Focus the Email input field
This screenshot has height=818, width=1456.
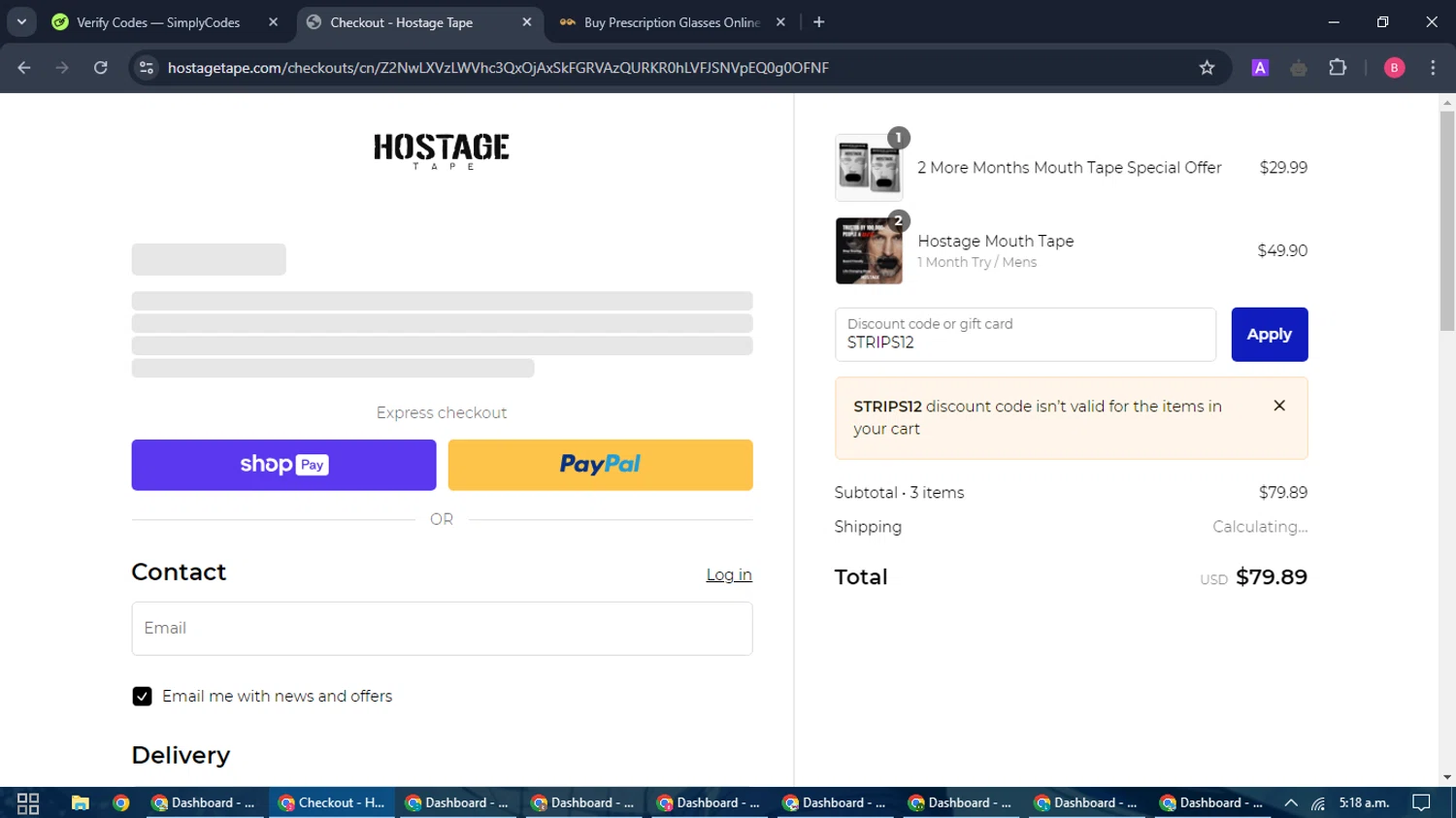pyautogui.click(x=442, y=628)
